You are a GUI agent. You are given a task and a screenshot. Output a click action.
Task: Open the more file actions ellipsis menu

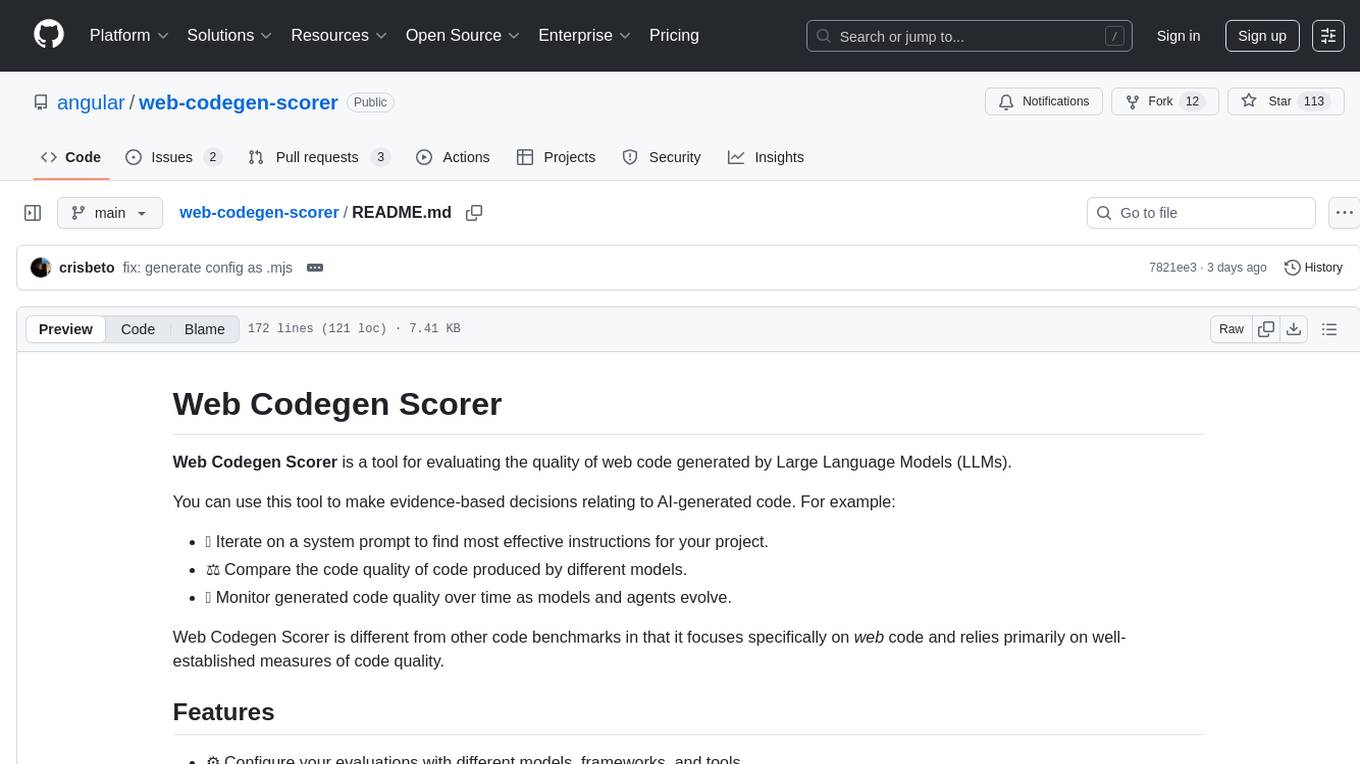pyautogui.click(x=1344, y=213)
